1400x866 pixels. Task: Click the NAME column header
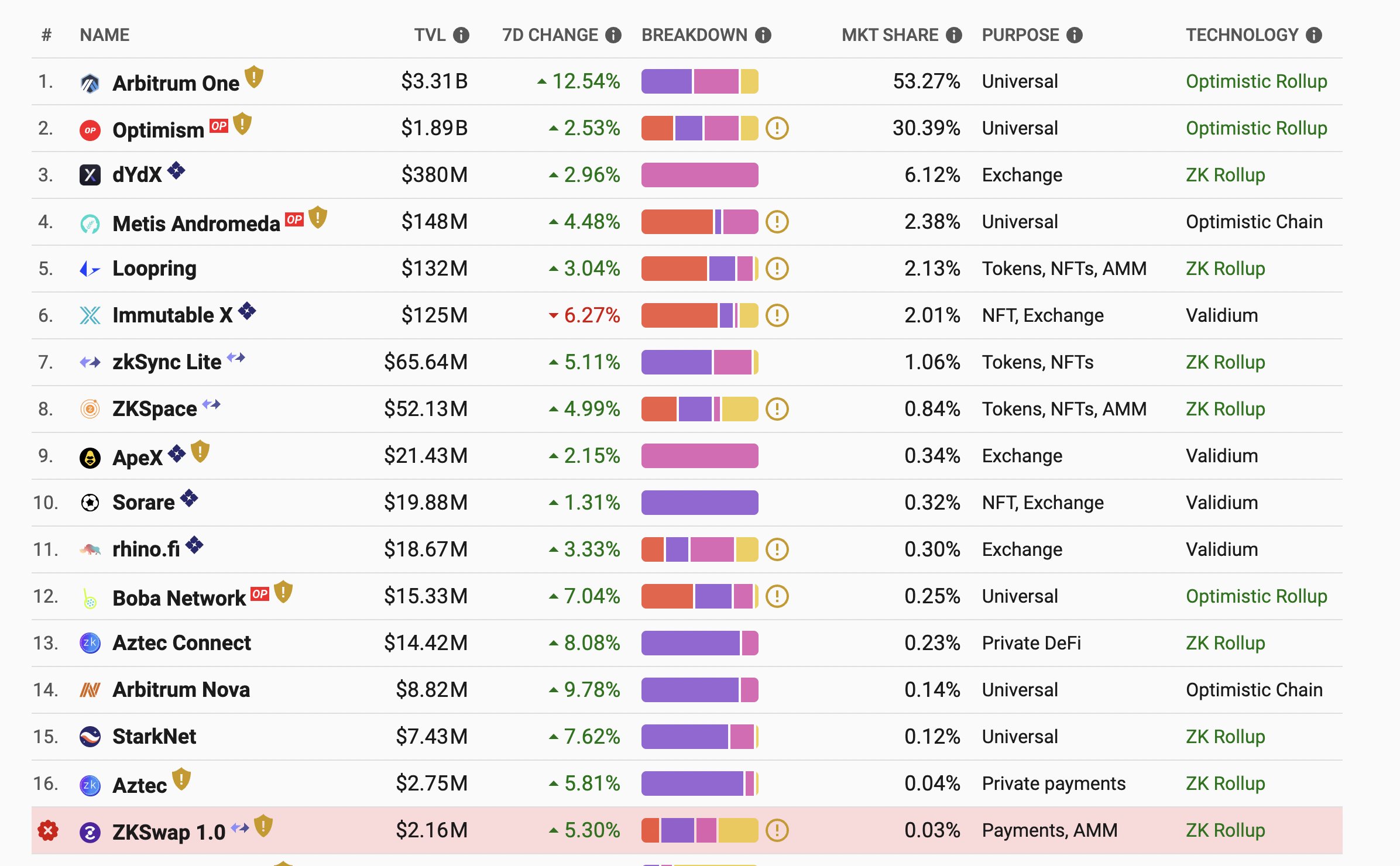click(105, 35)
